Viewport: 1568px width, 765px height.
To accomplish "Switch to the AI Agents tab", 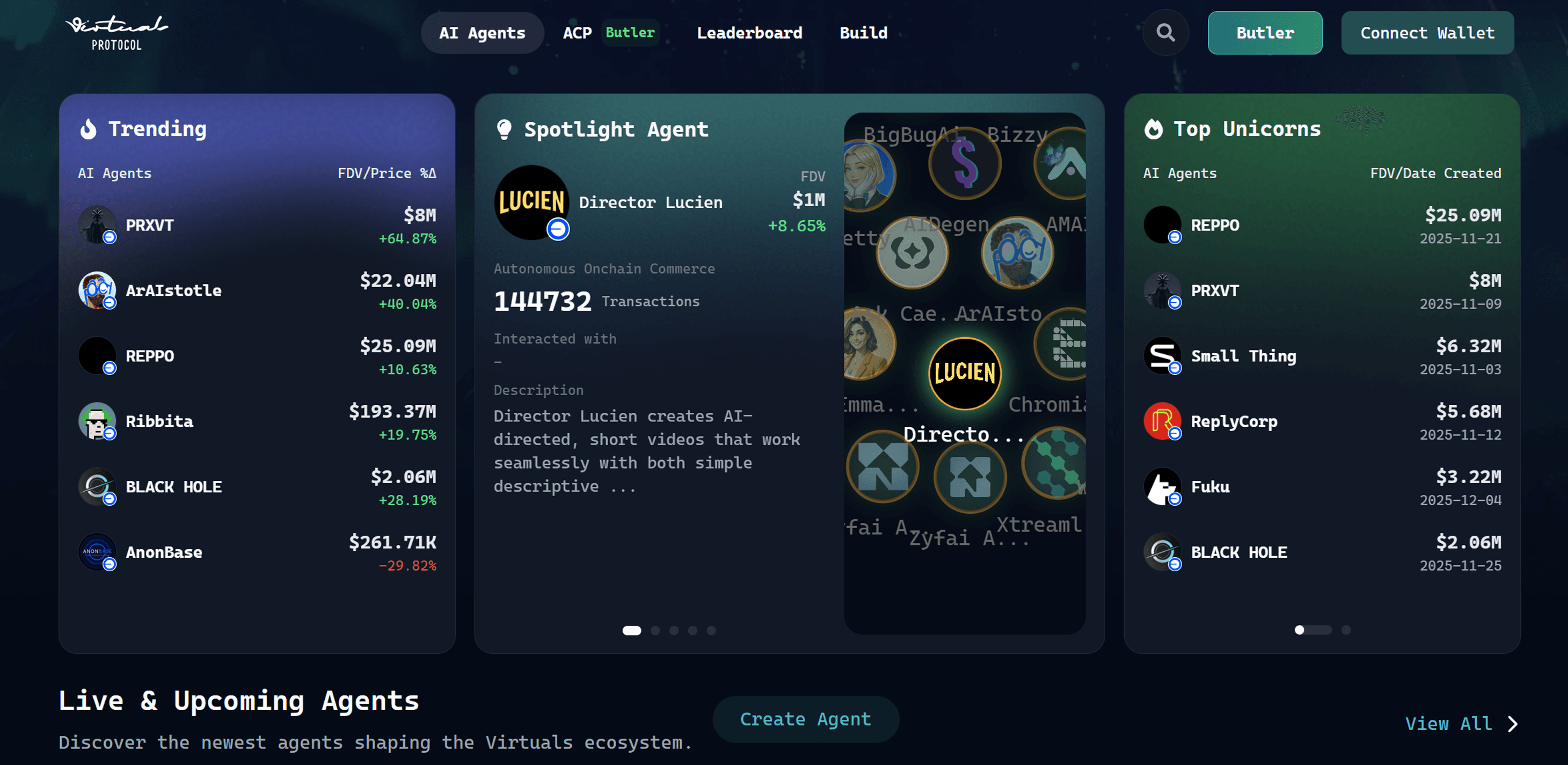I will click(x=482, y=33).
